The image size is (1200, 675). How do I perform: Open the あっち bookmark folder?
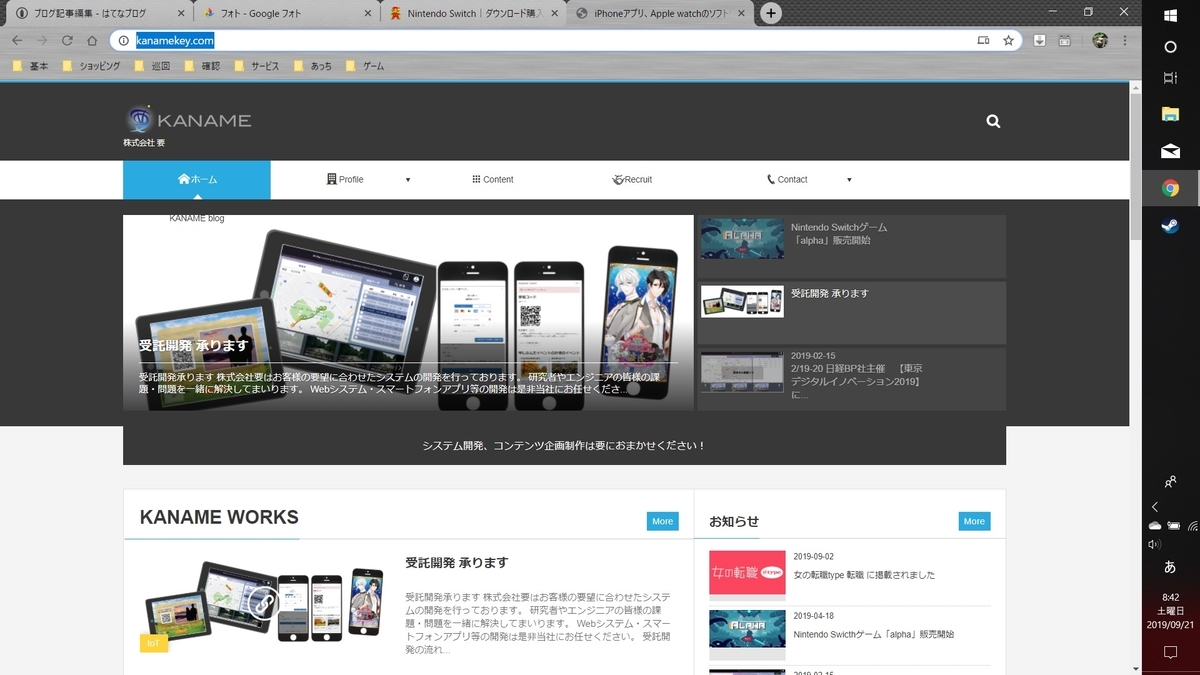pos(313,66)
